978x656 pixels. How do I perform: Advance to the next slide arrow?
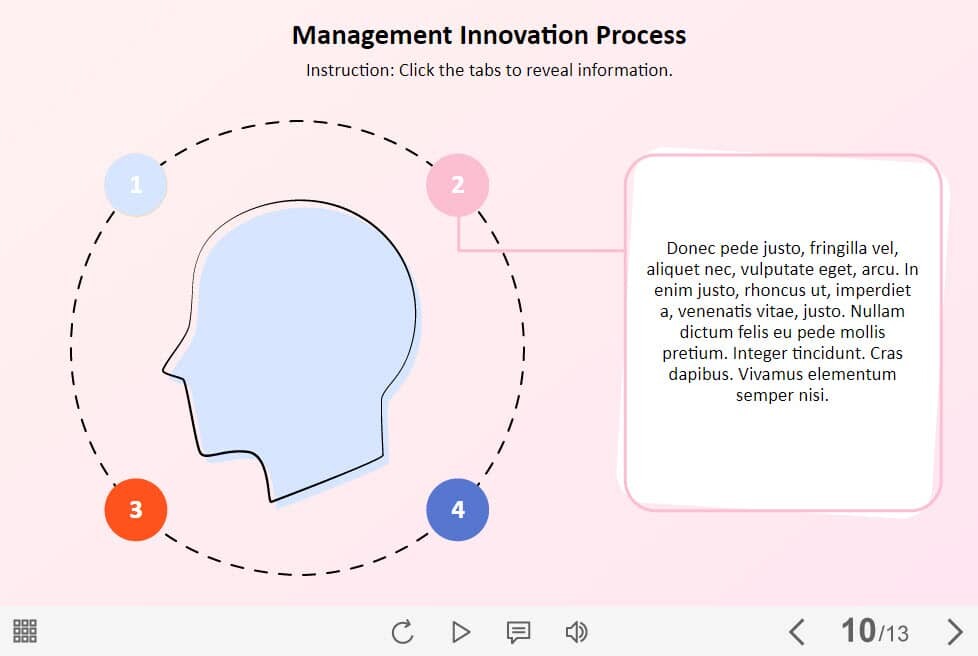[954, 632]
